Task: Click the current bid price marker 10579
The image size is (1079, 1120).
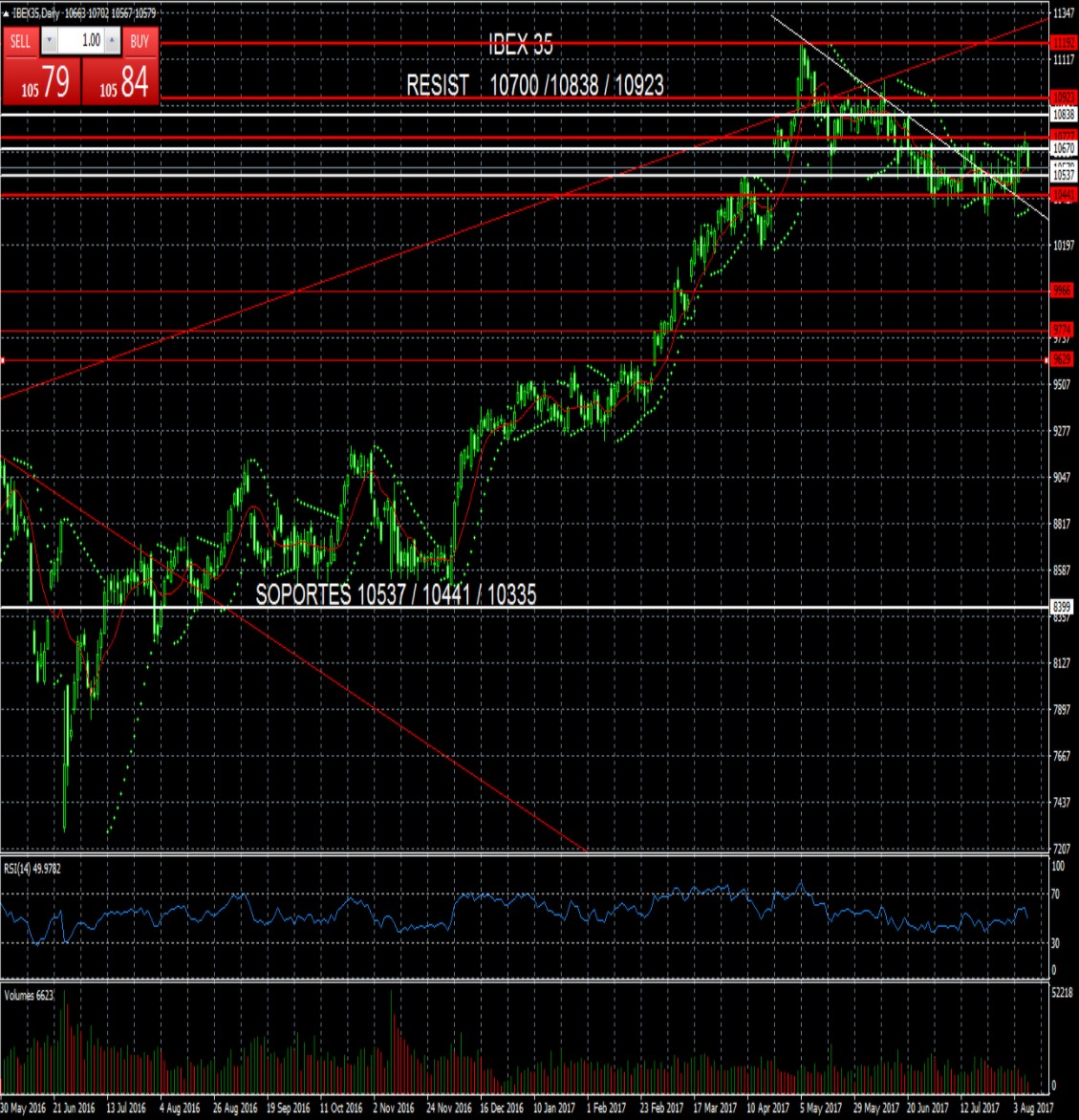Action: [x=1062, y=164]
